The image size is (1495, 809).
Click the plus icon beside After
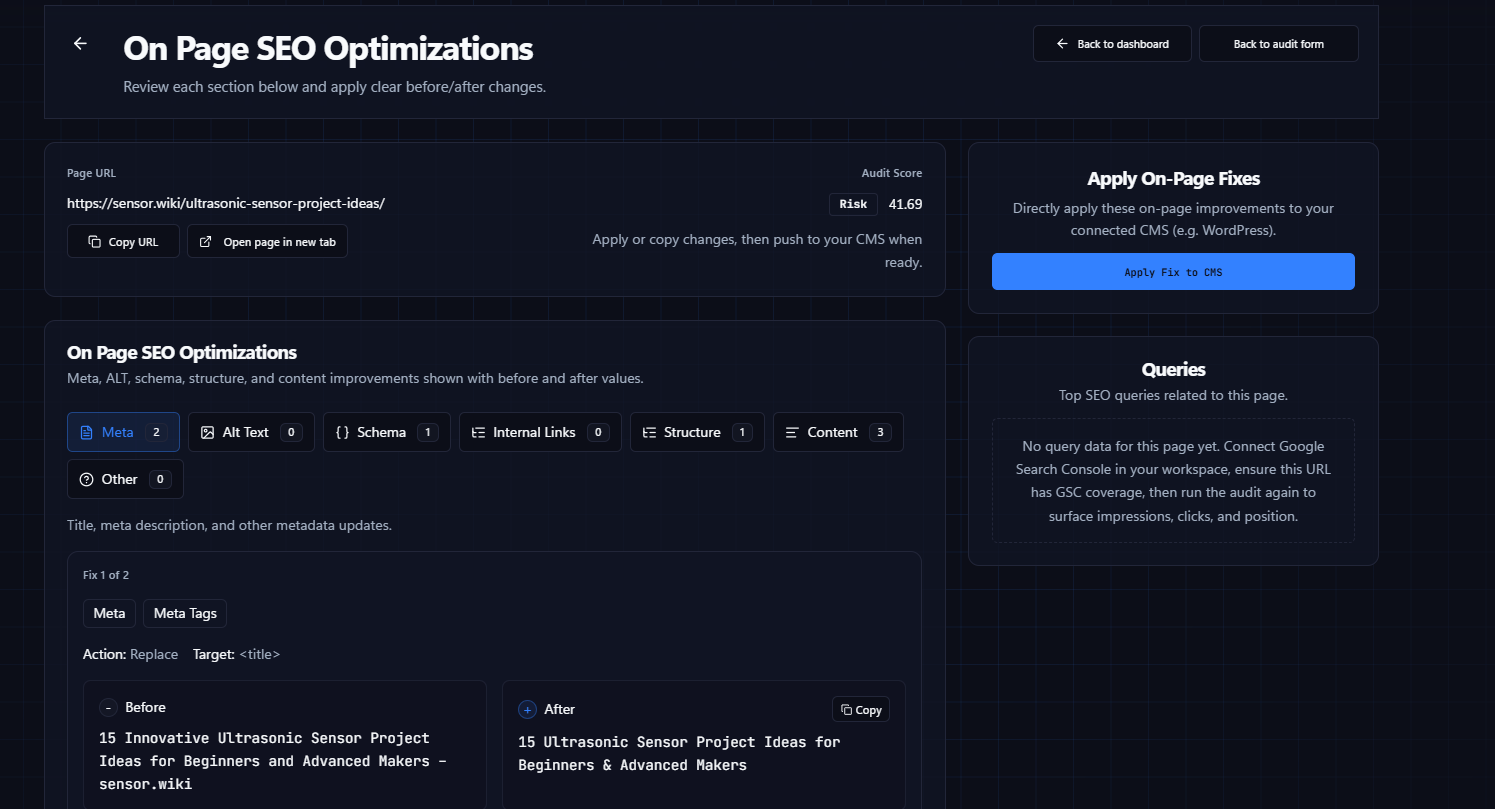(527, 709)
